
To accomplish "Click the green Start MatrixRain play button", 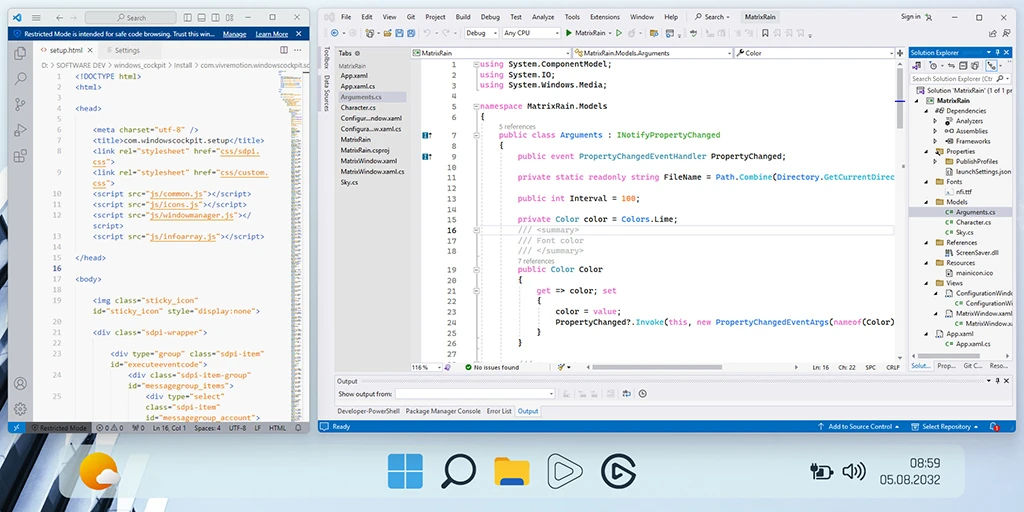I will pyautogui.click(x=569, y=33).
